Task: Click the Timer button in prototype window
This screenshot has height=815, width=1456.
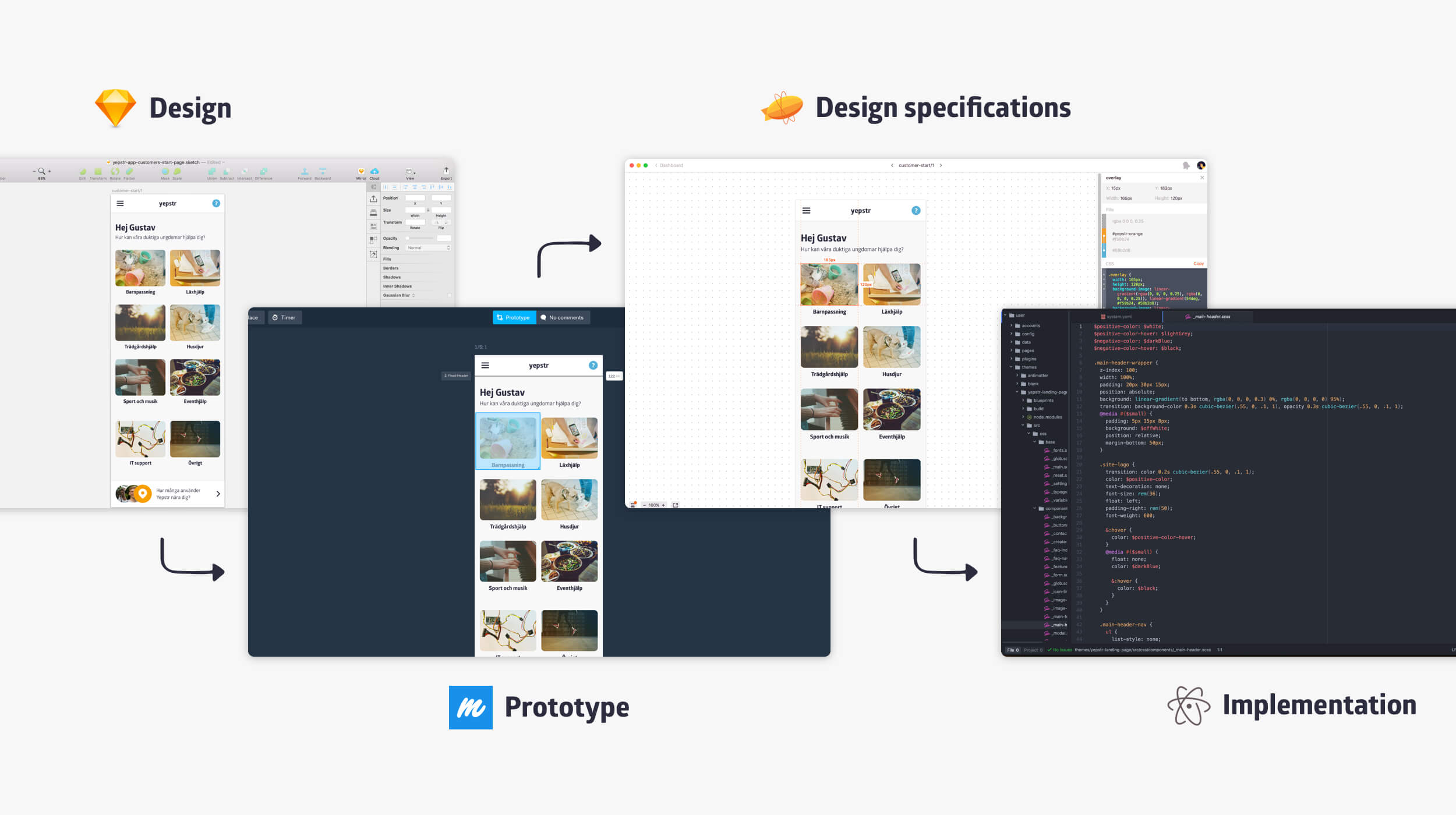Action: pyautogui.click(x=284, y=317)
